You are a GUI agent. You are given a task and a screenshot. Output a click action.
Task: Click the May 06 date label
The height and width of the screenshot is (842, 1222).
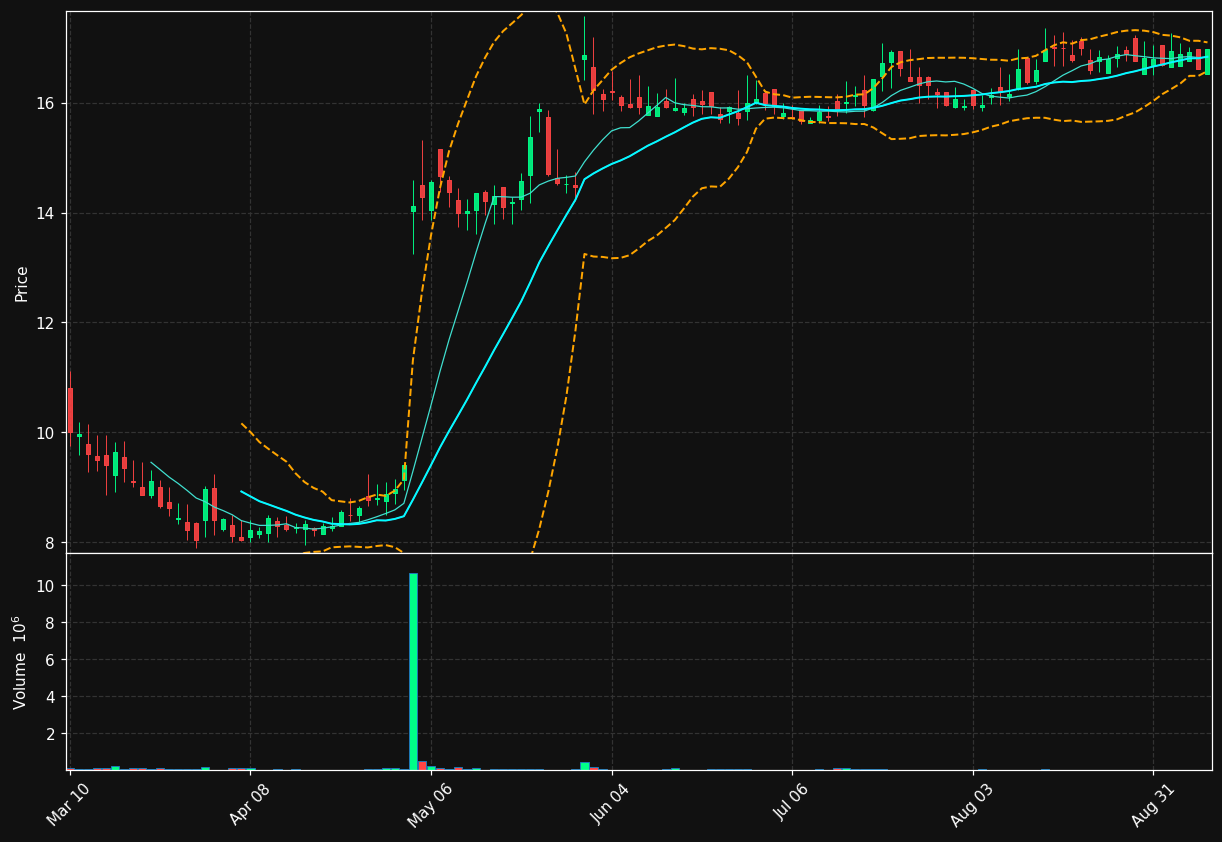click(429, 804)
